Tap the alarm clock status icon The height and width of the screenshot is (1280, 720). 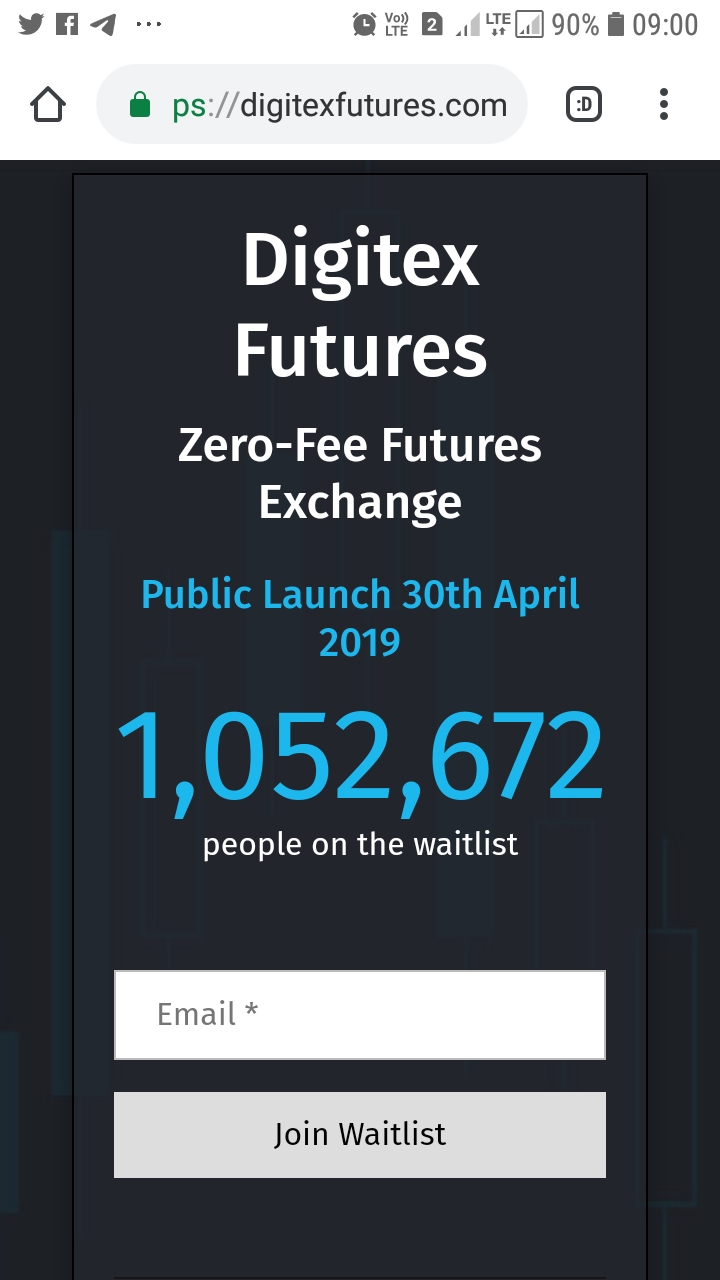pyautogui.click(x=364, y=24)
